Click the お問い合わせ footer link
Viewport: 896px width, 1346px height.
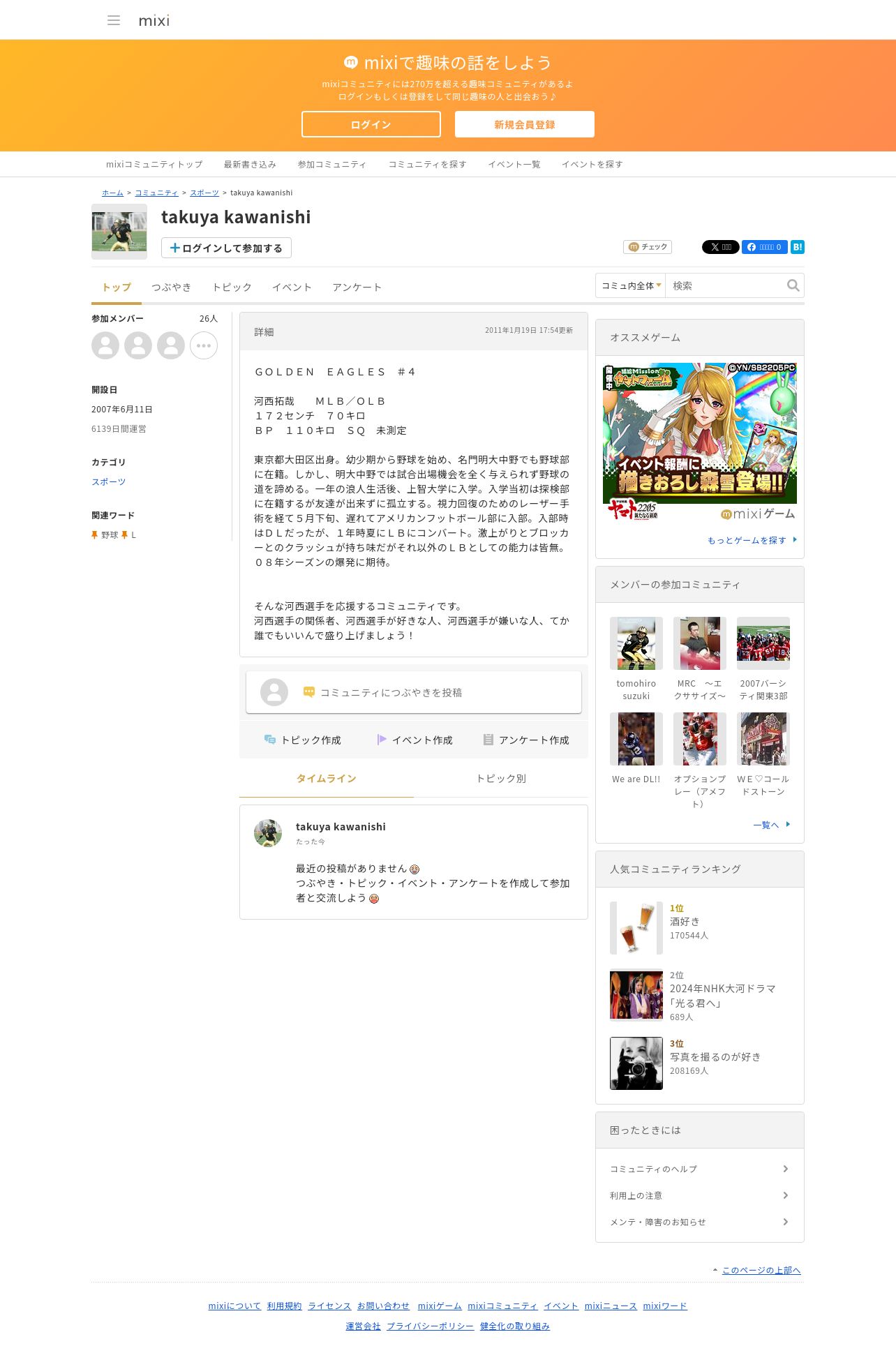383,1306
